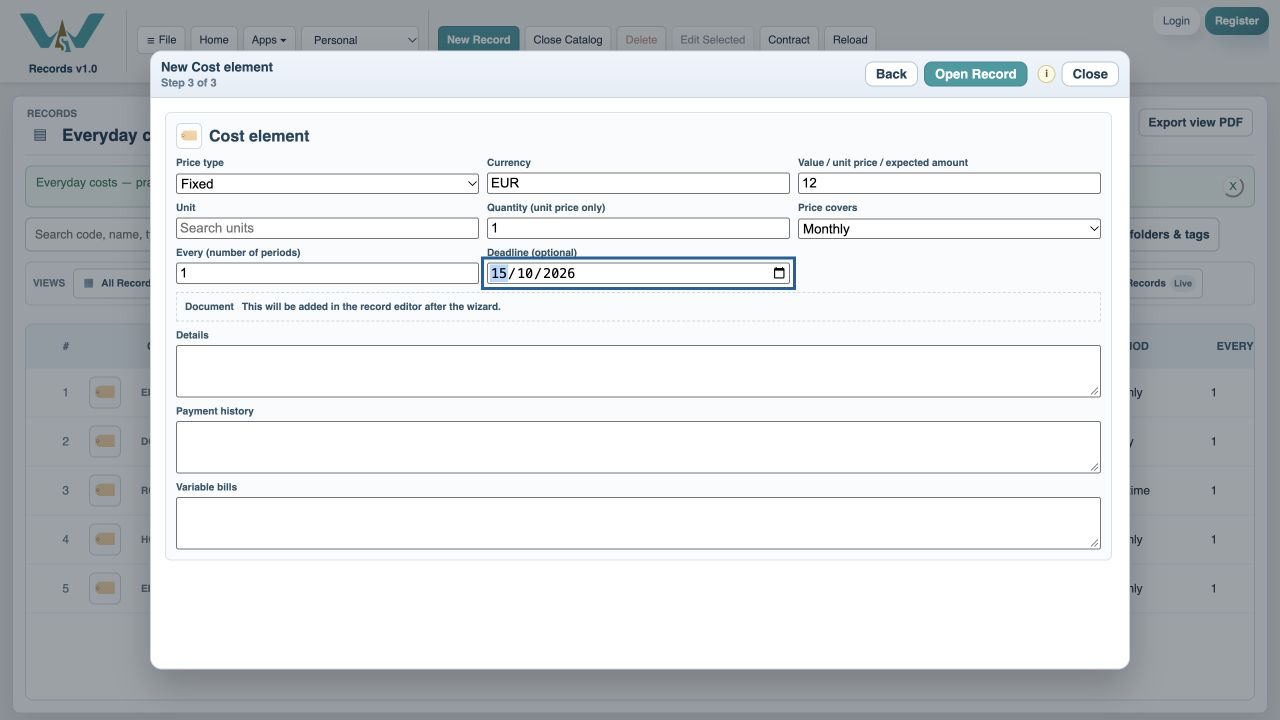Click the calendar picker icon in Deadline field
The image size is (1280, 720).
point(779,273)
